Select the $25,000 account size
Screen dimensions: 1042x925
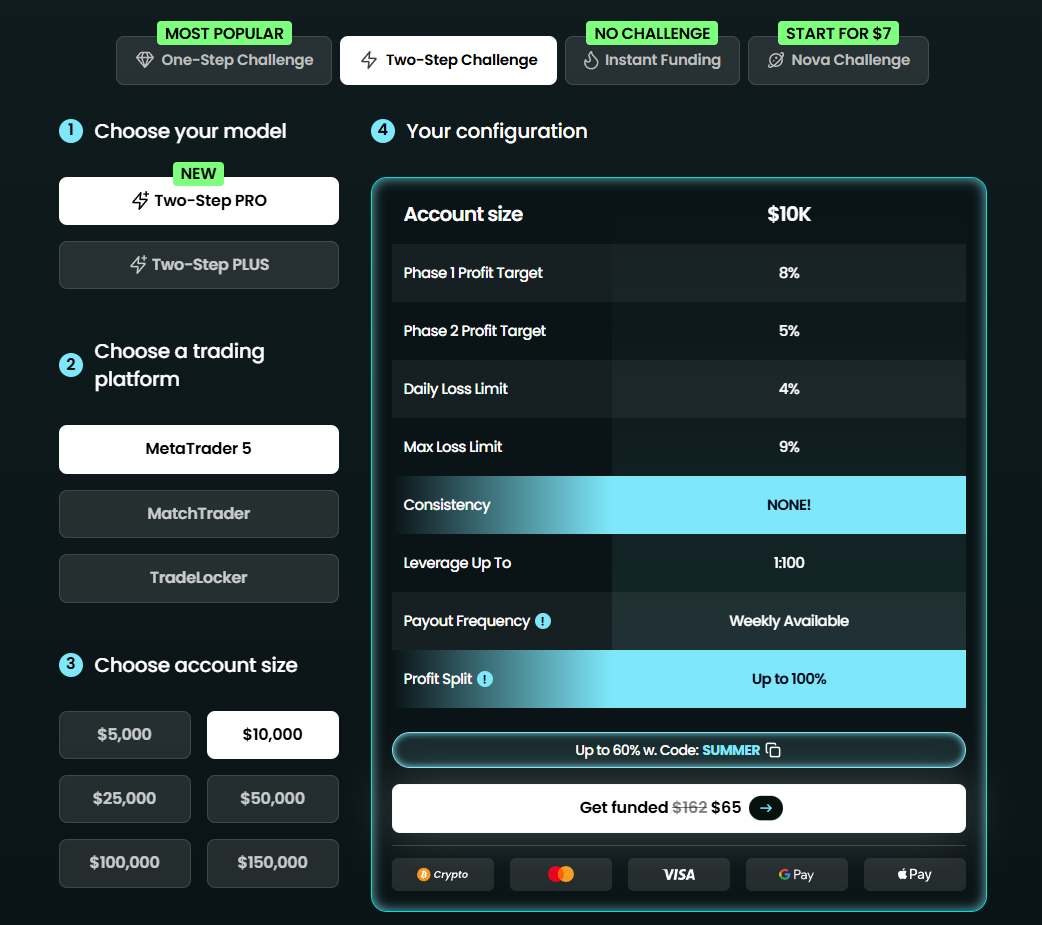(x=125, y=799)
